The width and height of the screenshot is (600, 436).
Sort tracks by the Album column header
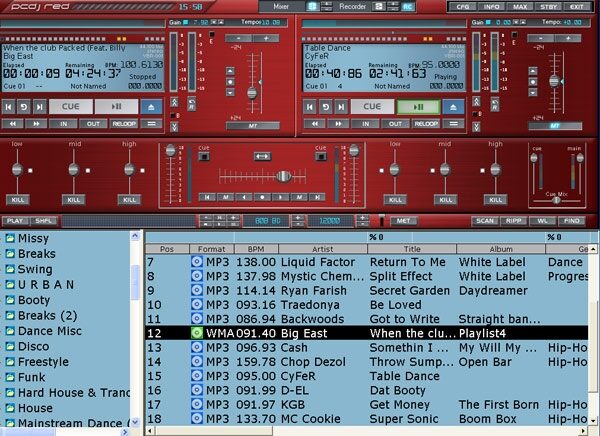(501, 249)
